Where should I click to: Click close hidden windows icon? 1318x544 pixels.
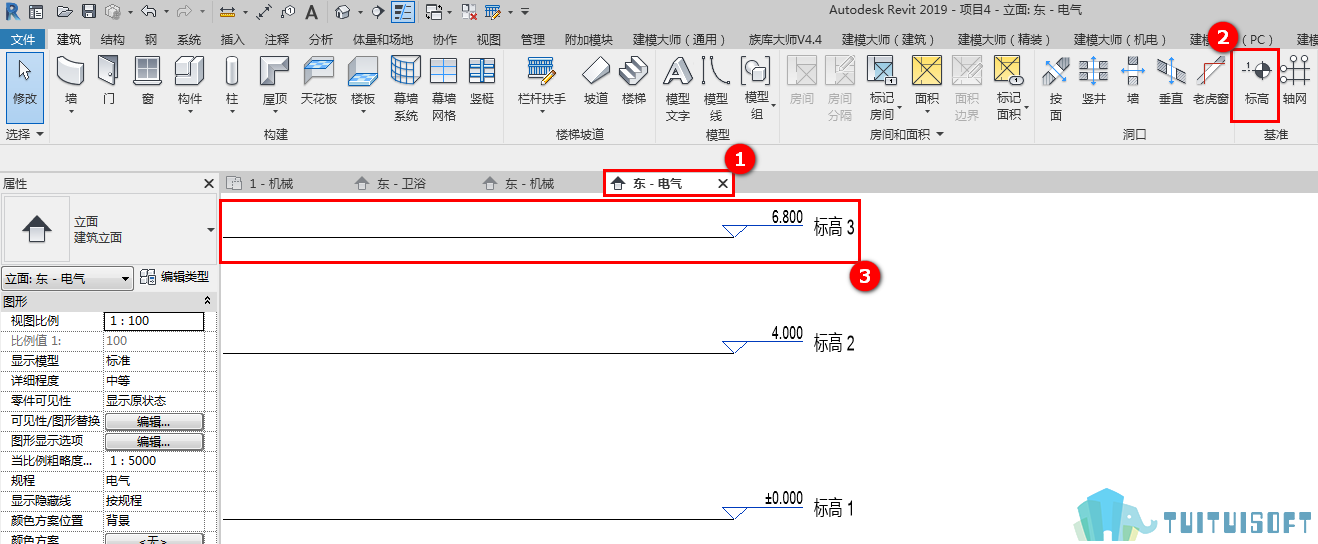[x=468, y=12]
